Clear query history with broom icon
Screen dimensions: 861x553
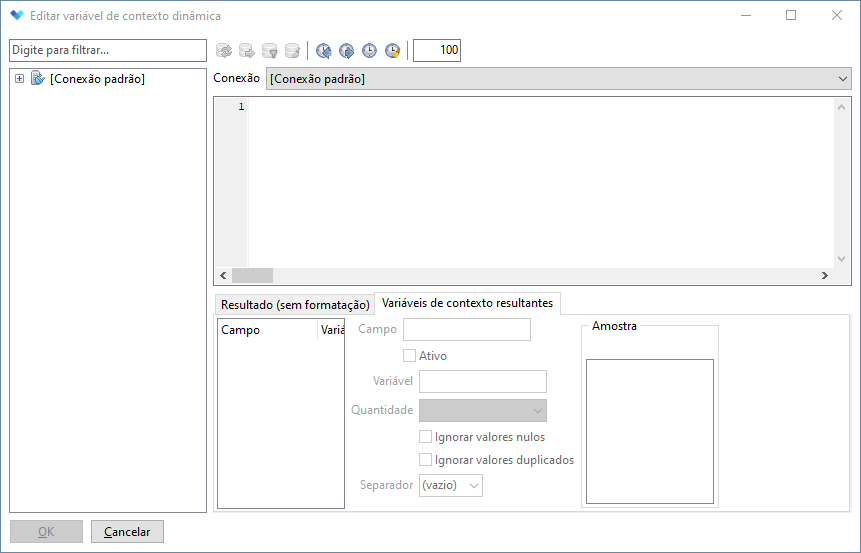click(393, 51)
